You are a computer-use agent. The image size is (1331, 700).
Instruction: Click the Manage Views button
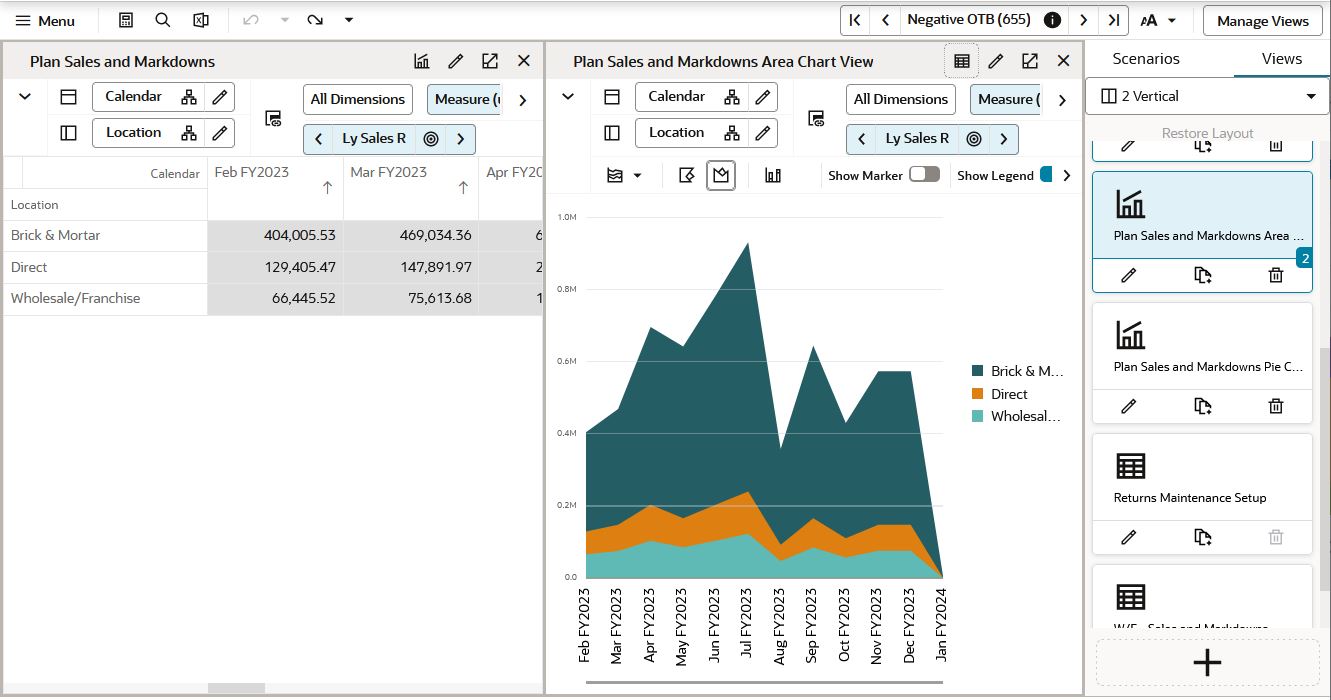(x=1262, y=20)
